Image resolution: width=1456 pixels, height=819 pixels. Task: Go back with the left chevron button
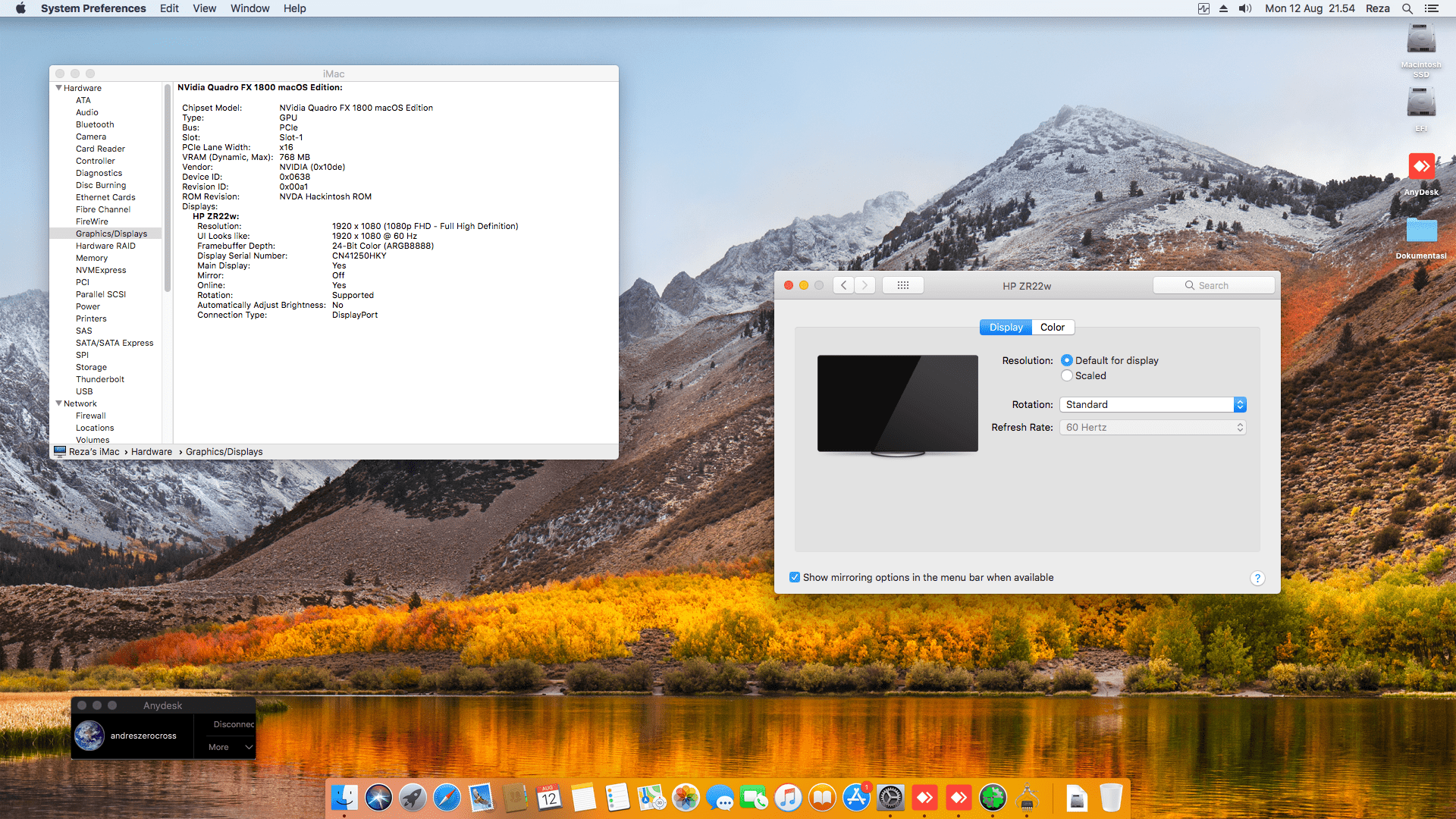(x=843, y=285)
